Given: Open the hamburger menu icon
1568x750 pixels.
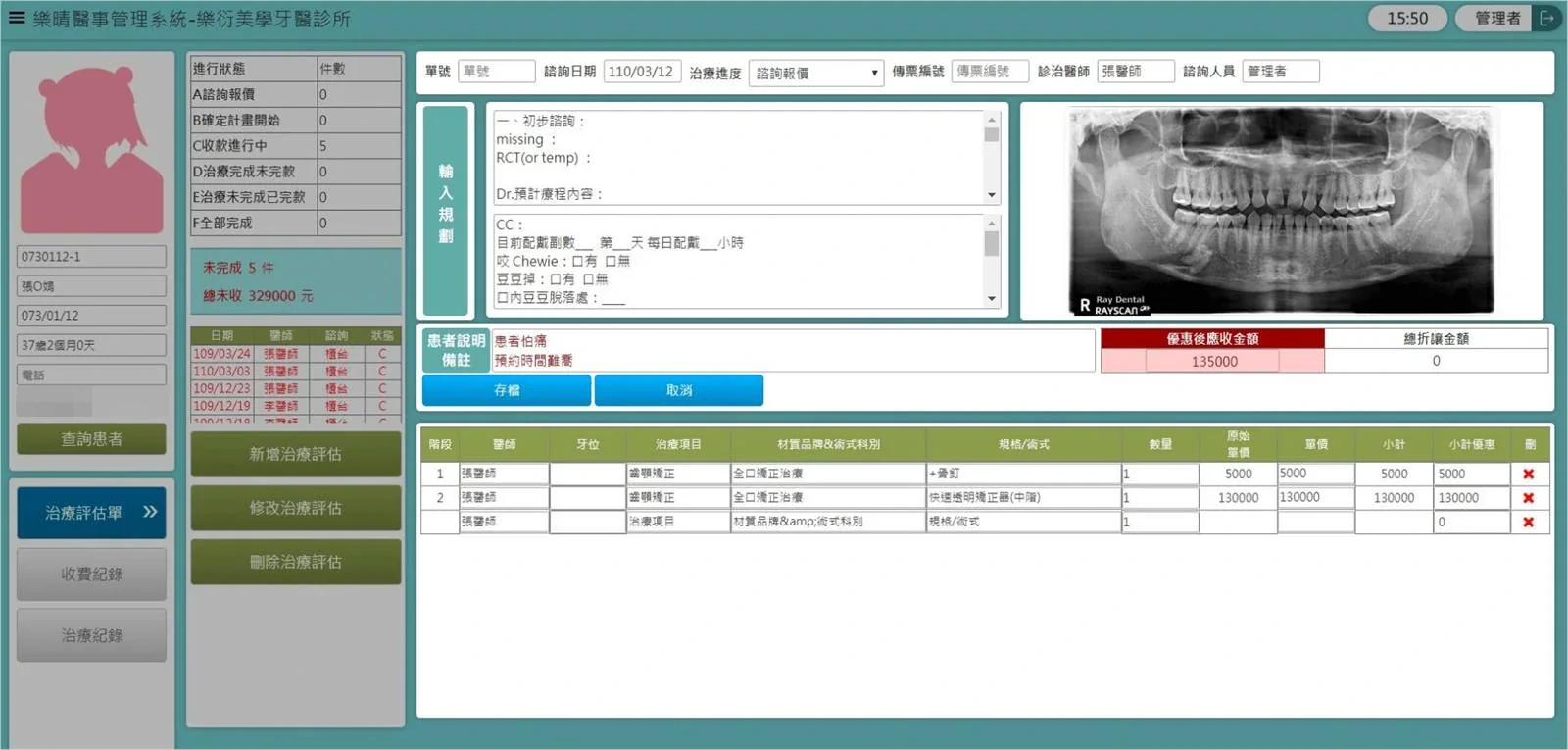Looking at the screenshot, I should (16, 18).
